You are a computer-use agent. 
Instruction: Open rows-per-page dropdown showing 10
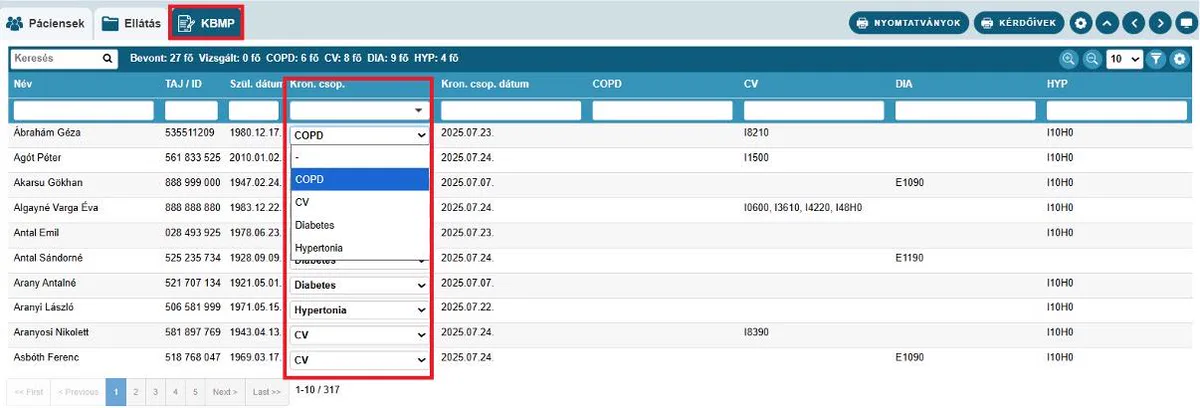[x=1124, y=59]
